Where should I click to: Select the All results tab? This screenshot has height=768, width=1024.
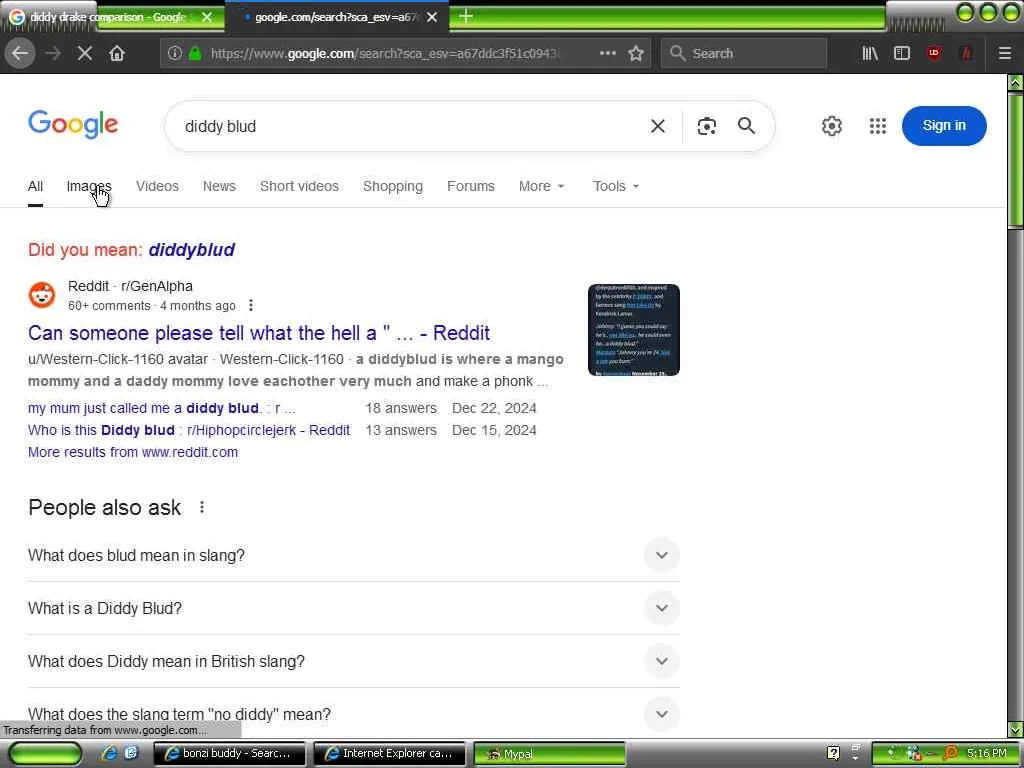(35, 186)
